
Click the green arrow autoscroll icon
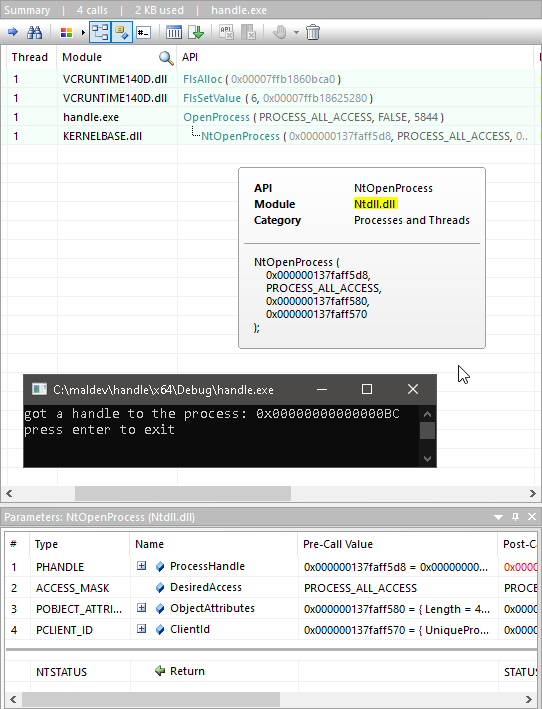coord(196,33)
